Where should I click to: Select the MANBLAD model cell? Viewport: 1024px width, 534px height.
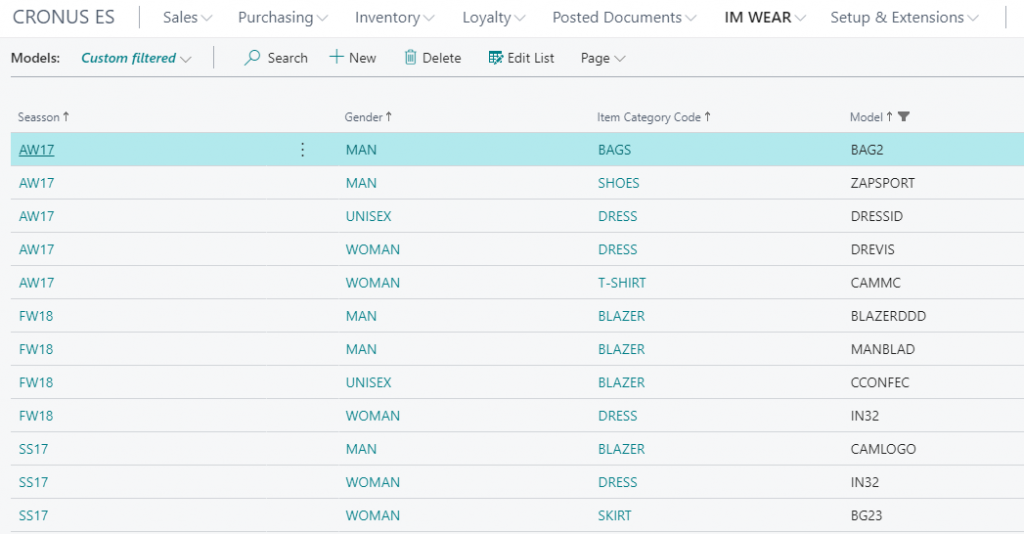pyautogui.click(x=882, y=349)
